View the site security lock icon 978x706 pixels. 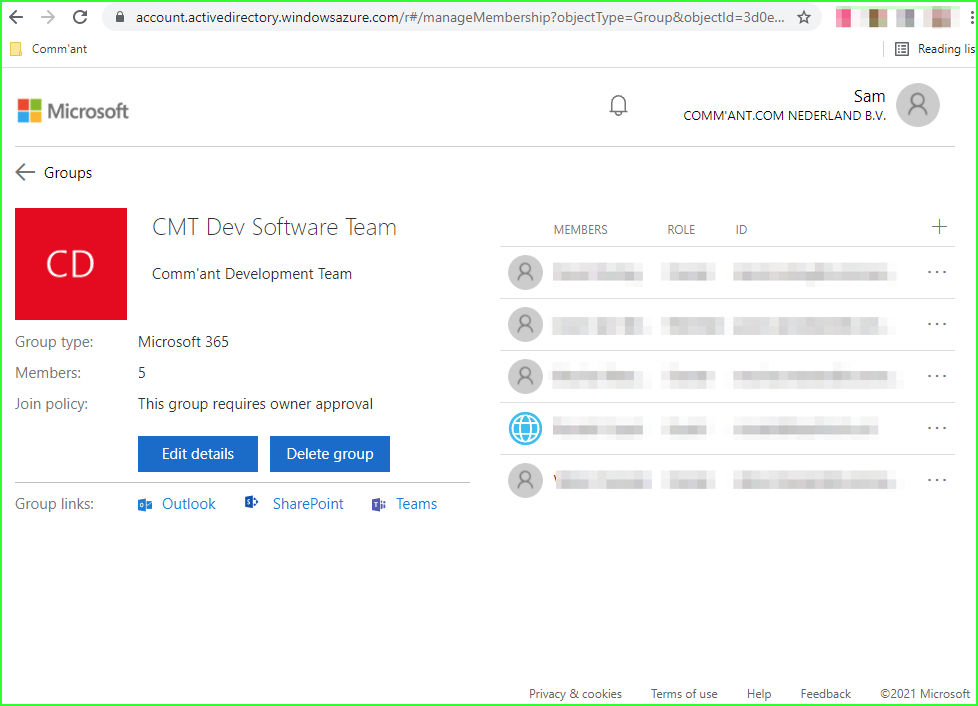(120, 17)
